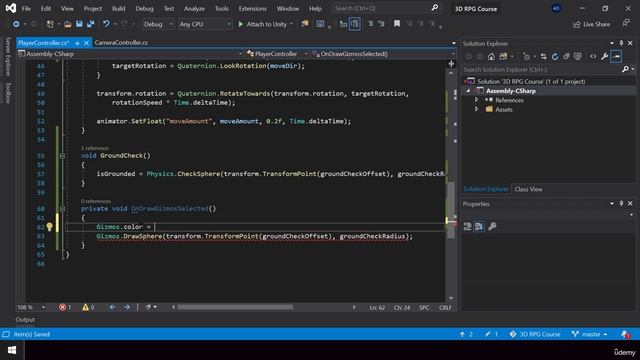Open the Analyze menu
This screenshot has width=640, height=360.
point(194,9)
